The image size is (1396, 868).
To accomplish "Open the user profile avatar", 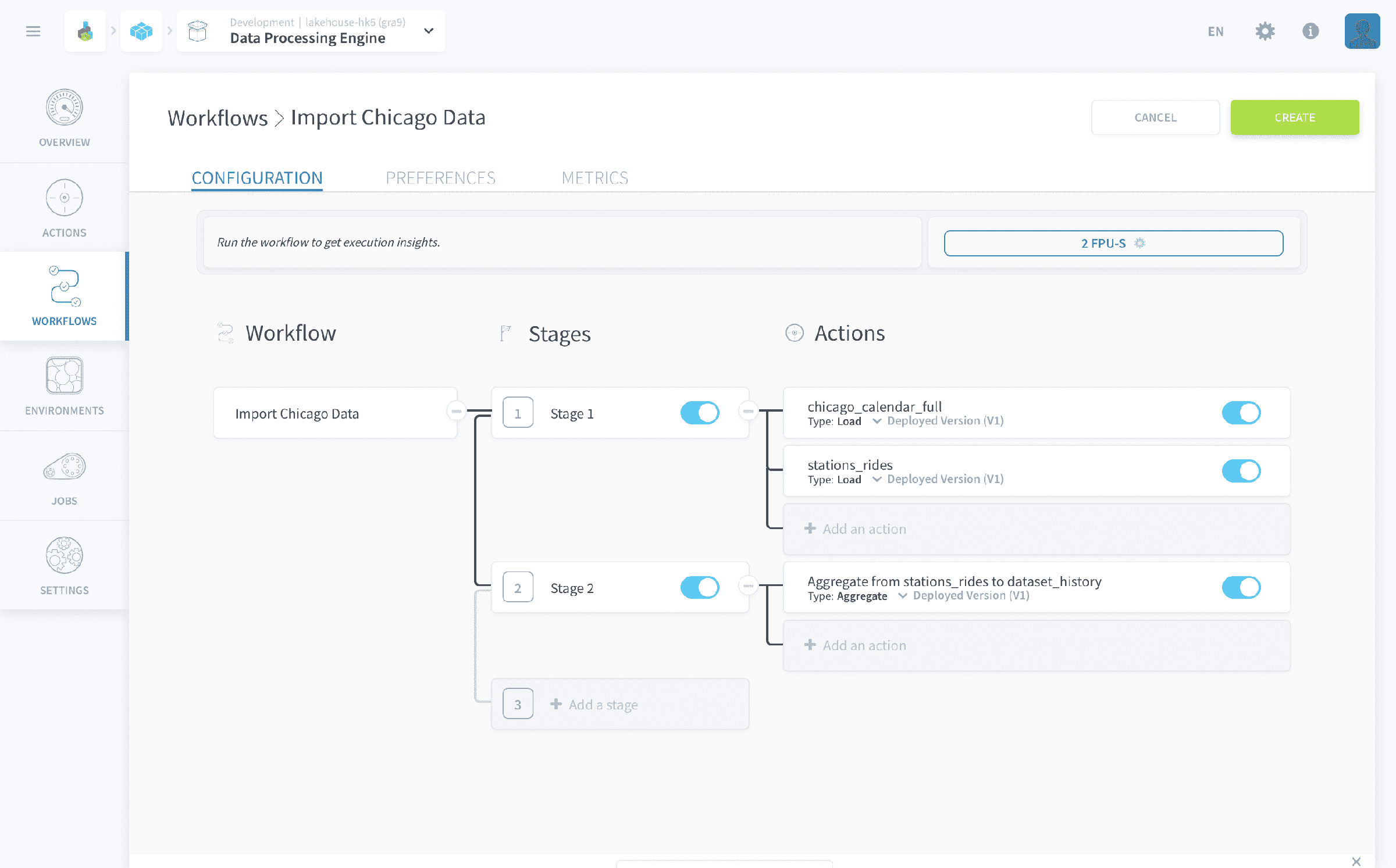I will coord(1362,31).
